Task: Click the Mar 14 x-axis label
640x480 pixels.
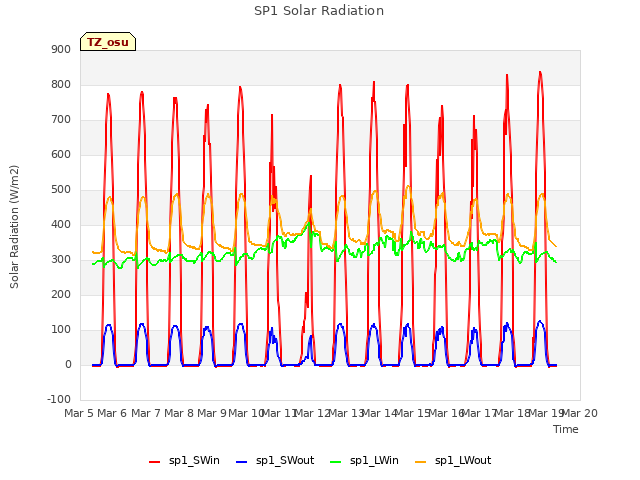Action: click(380, 413)
